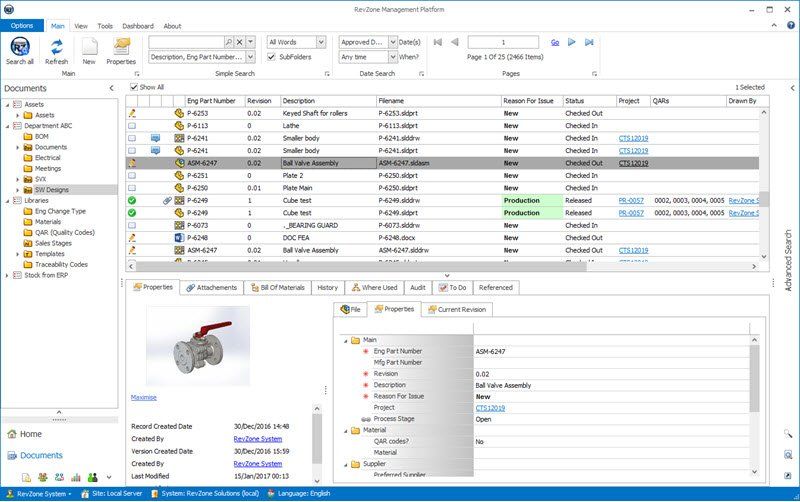This screenshot has height=502, width=800.
Task: Open the Description, Eng Part Number fields dropdown
Action: 251,57
